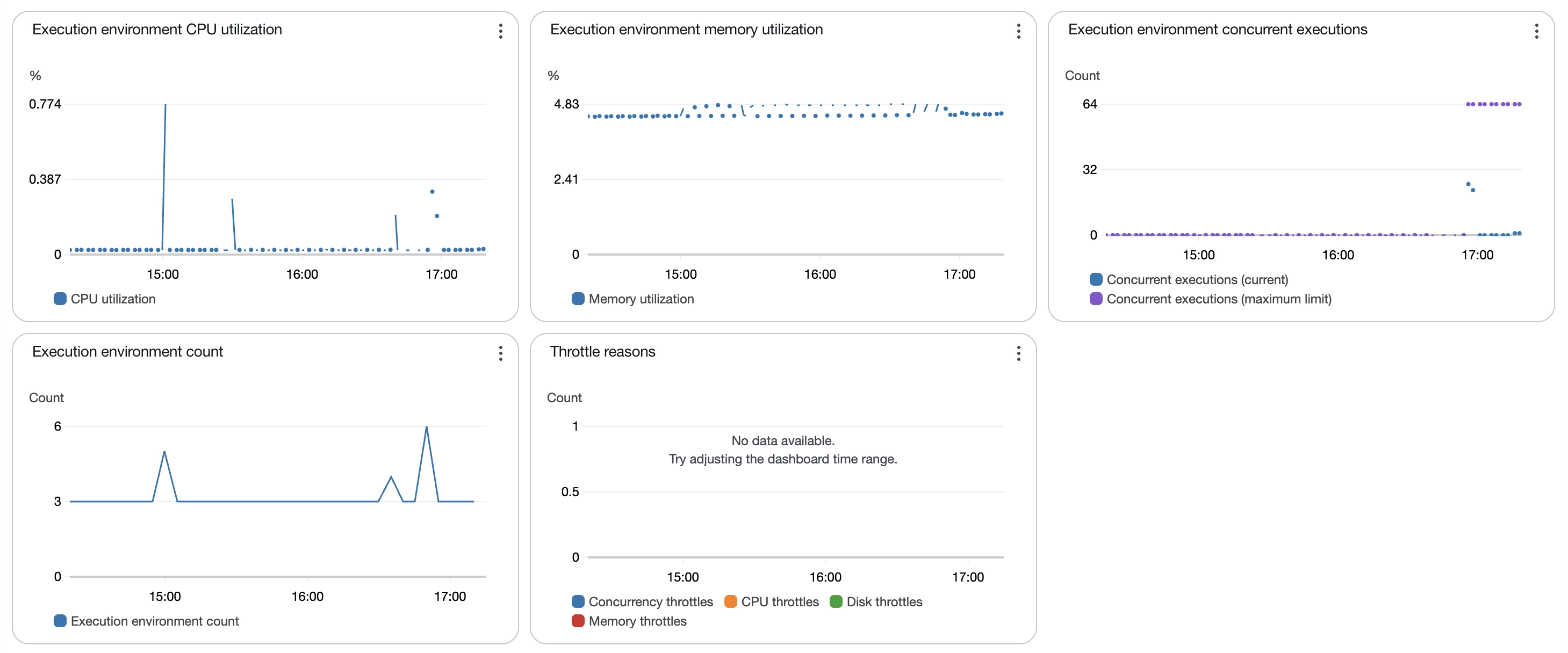Open execution environment count widget menu
Viewport: 1568px width, 653px height.
pyautogui.click(x=500, y=353)
